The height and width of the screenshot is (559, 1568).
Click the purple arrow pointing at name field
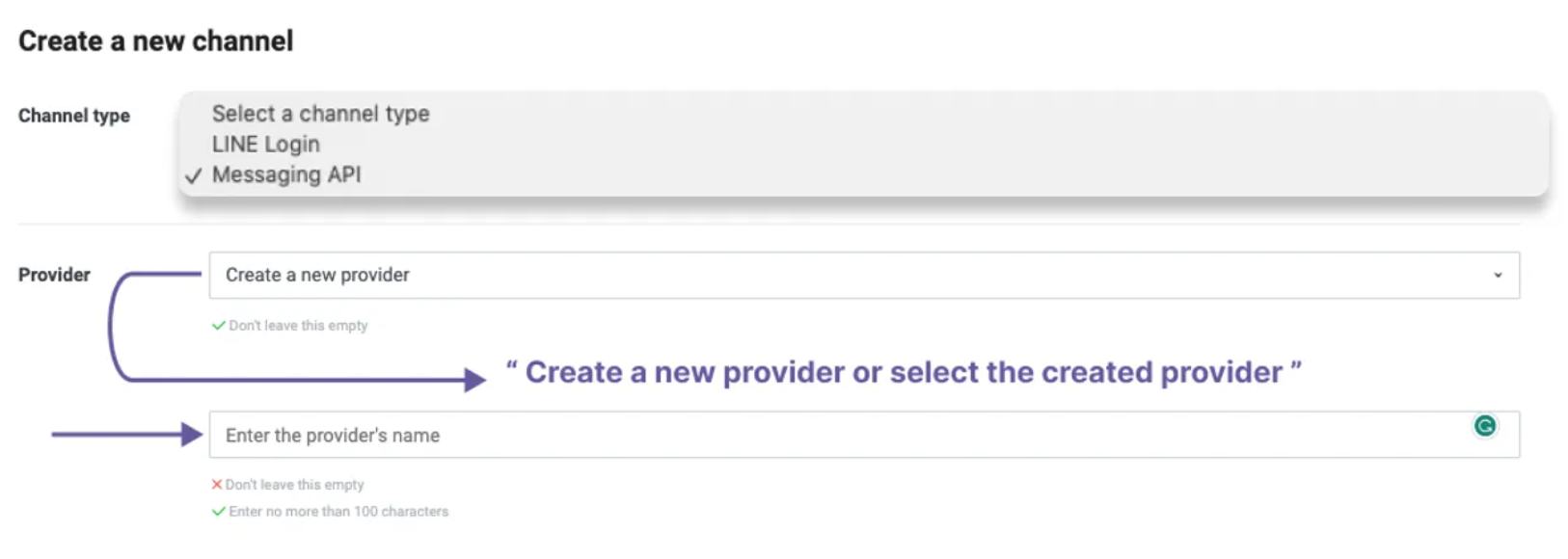pyautogui.click(x=125, y=435)
